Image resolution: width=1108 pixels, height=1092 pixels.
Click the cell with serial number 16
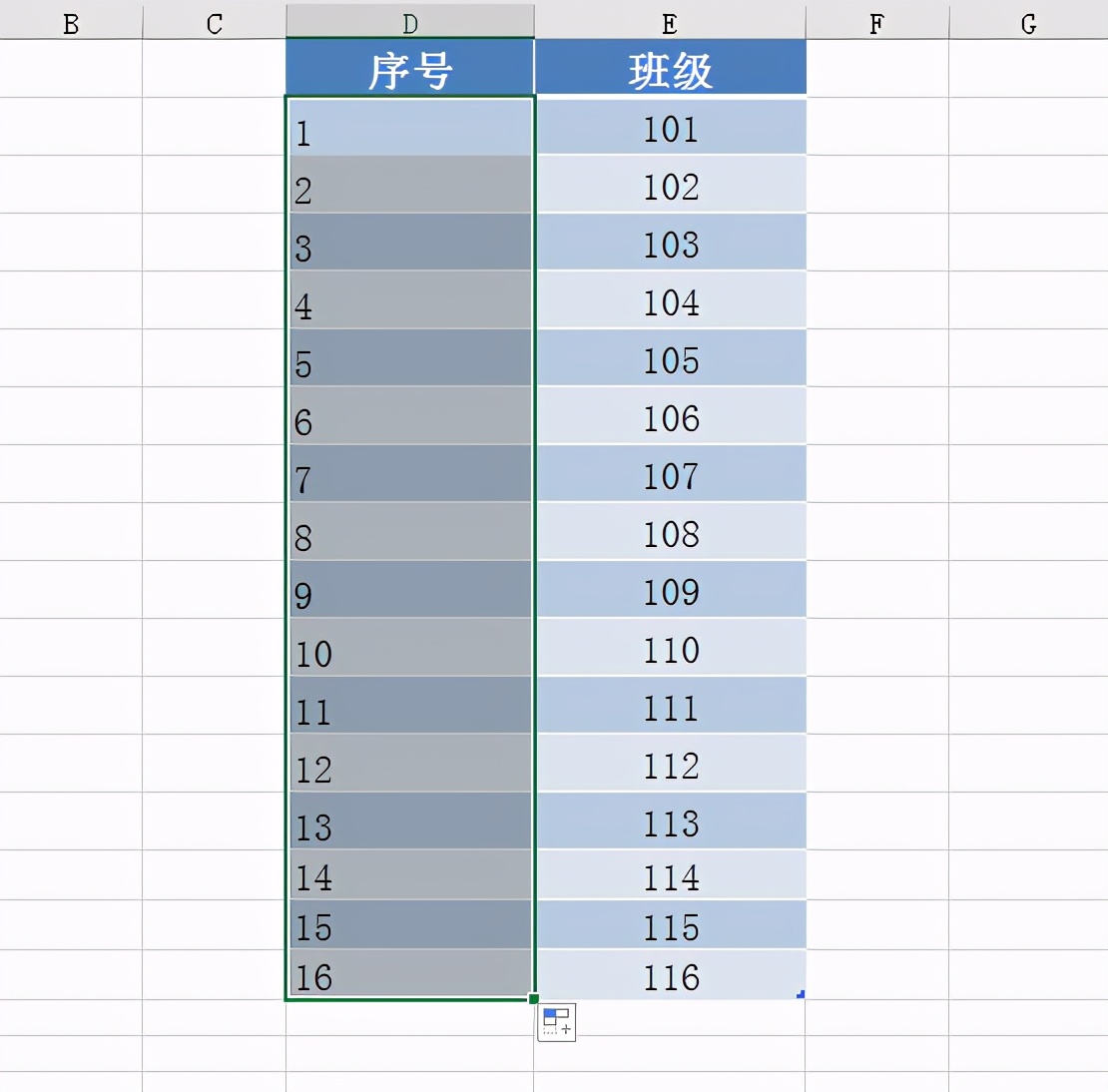[409, 976]
